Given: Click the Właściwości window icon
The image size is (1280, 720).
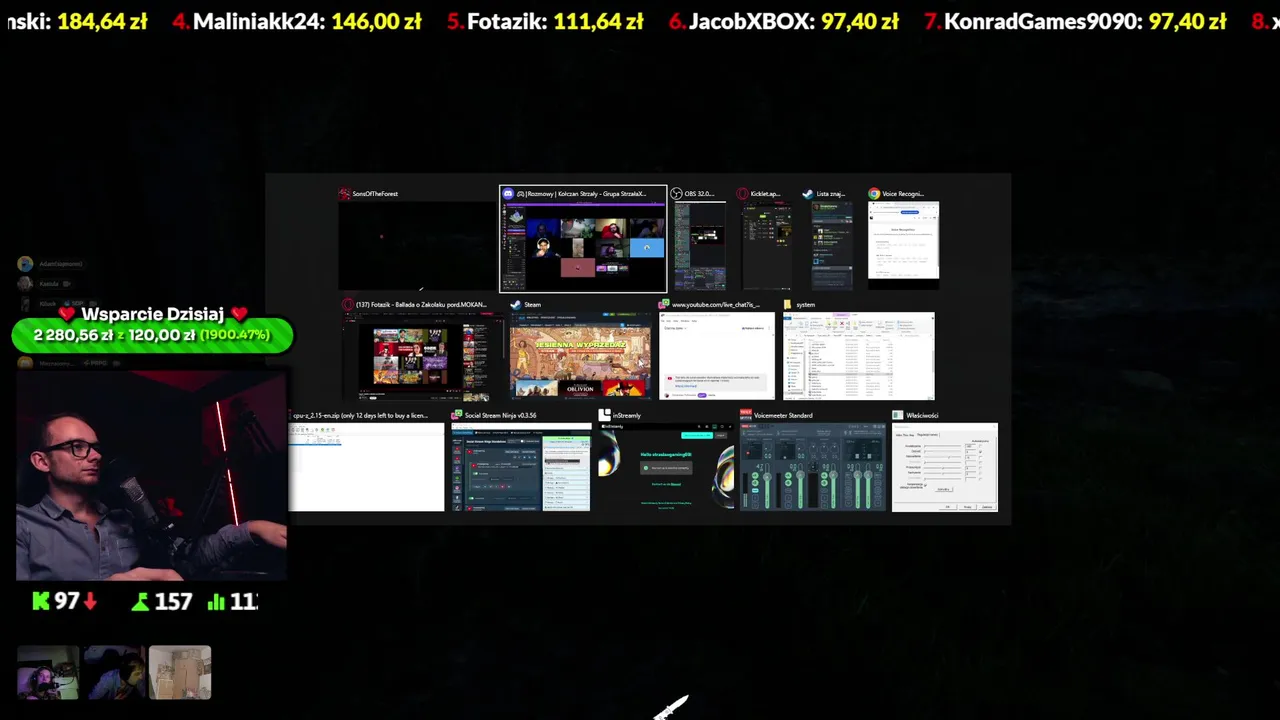Looking at the screenshot, I should [x=898, y=415].
